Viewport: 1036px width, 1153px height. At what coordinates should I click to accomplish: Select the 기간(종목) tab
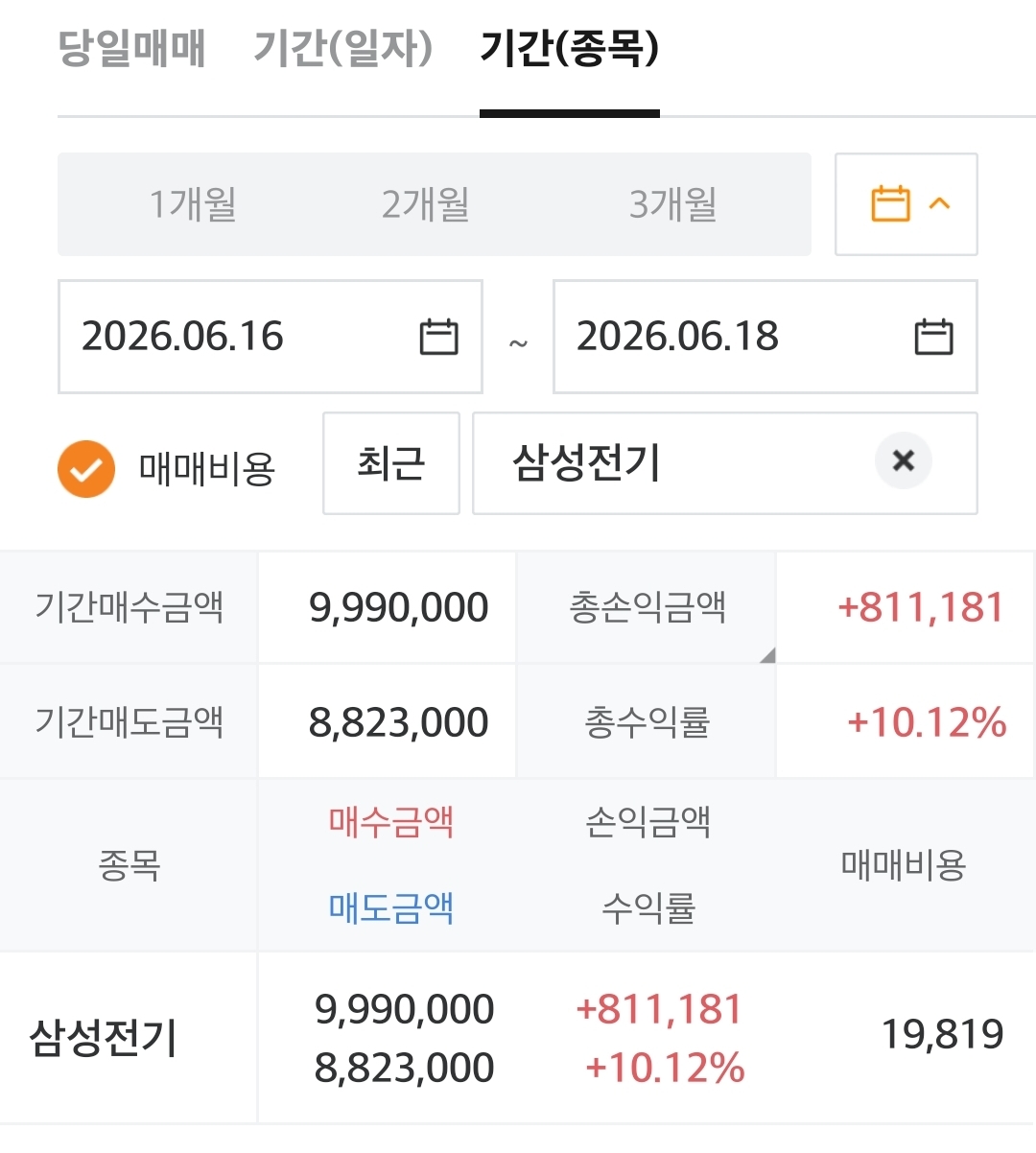(570, 48)
